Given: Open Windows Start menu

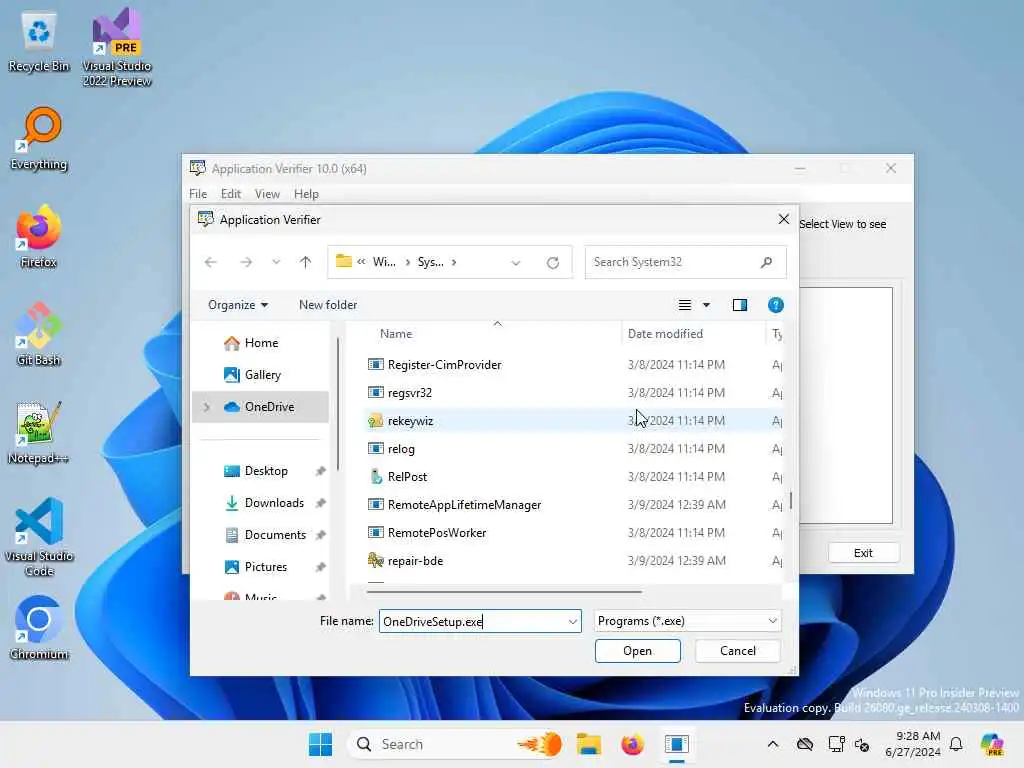Looking at the screenshot, I should tap(320, 744).
